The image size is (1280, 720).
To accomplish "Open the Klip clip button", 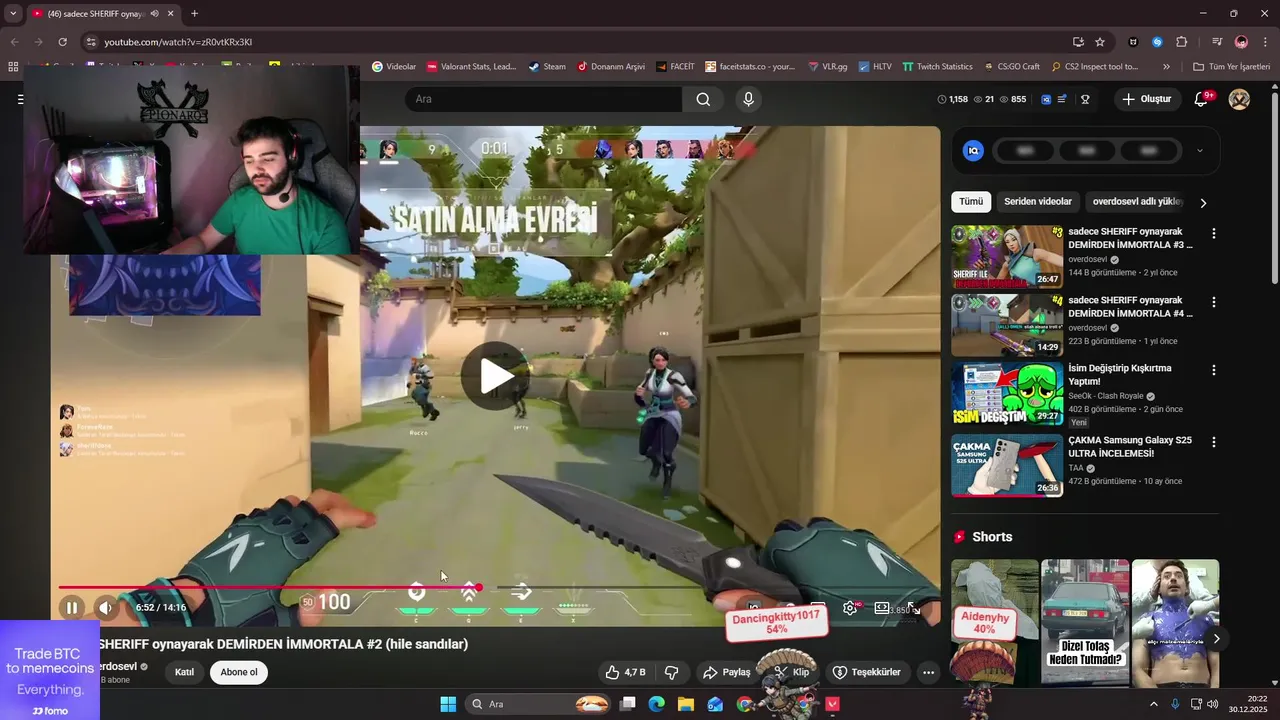I will (793, 672).
